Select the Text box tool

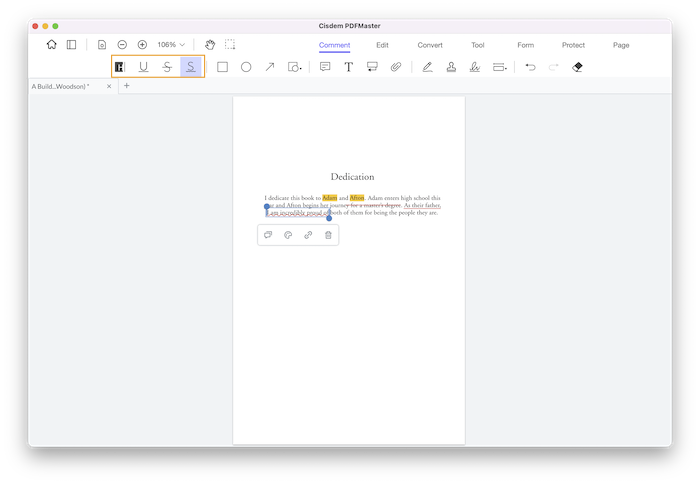tap(349, 67)
